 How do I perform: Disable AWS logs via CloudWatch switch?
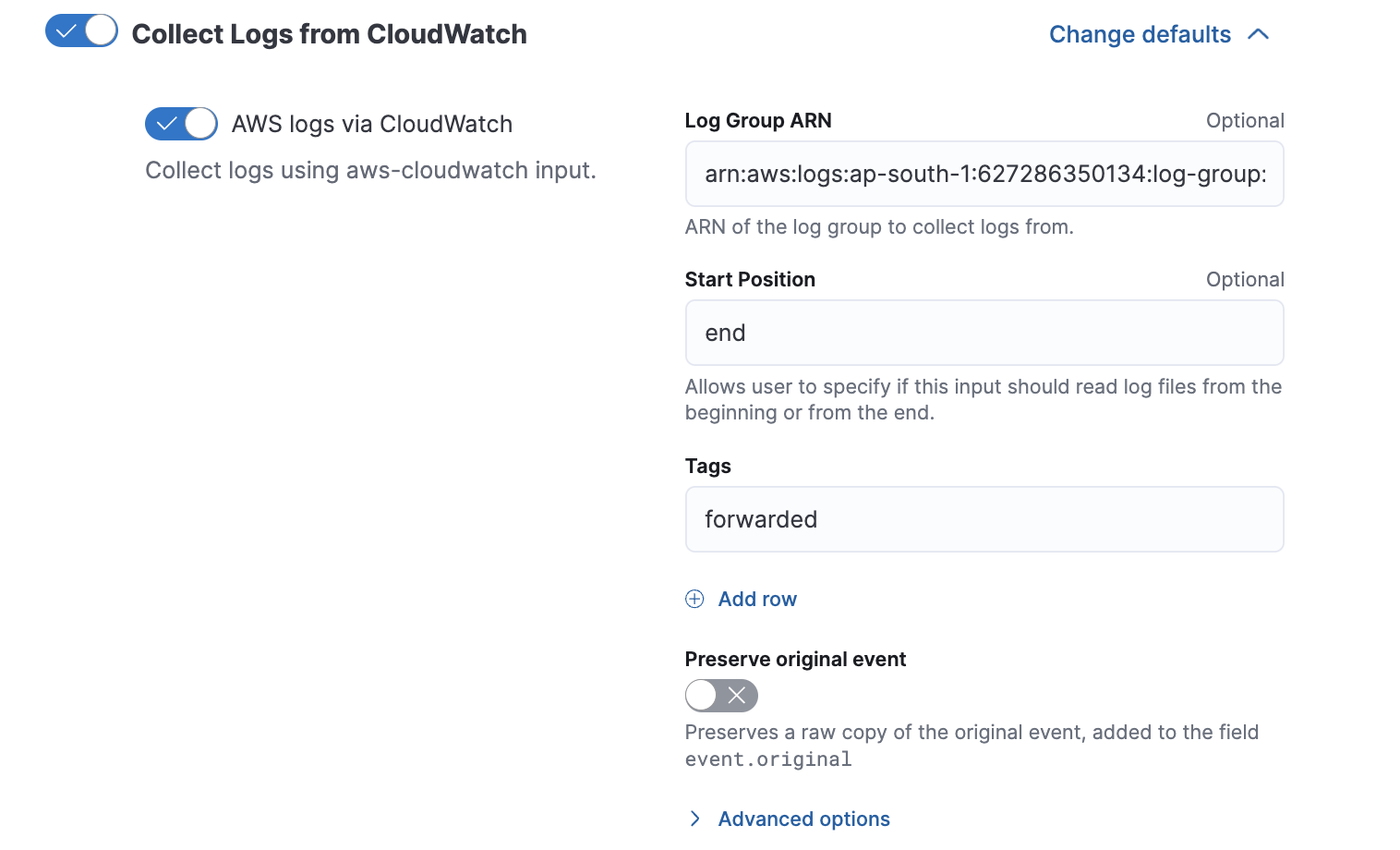181,124
